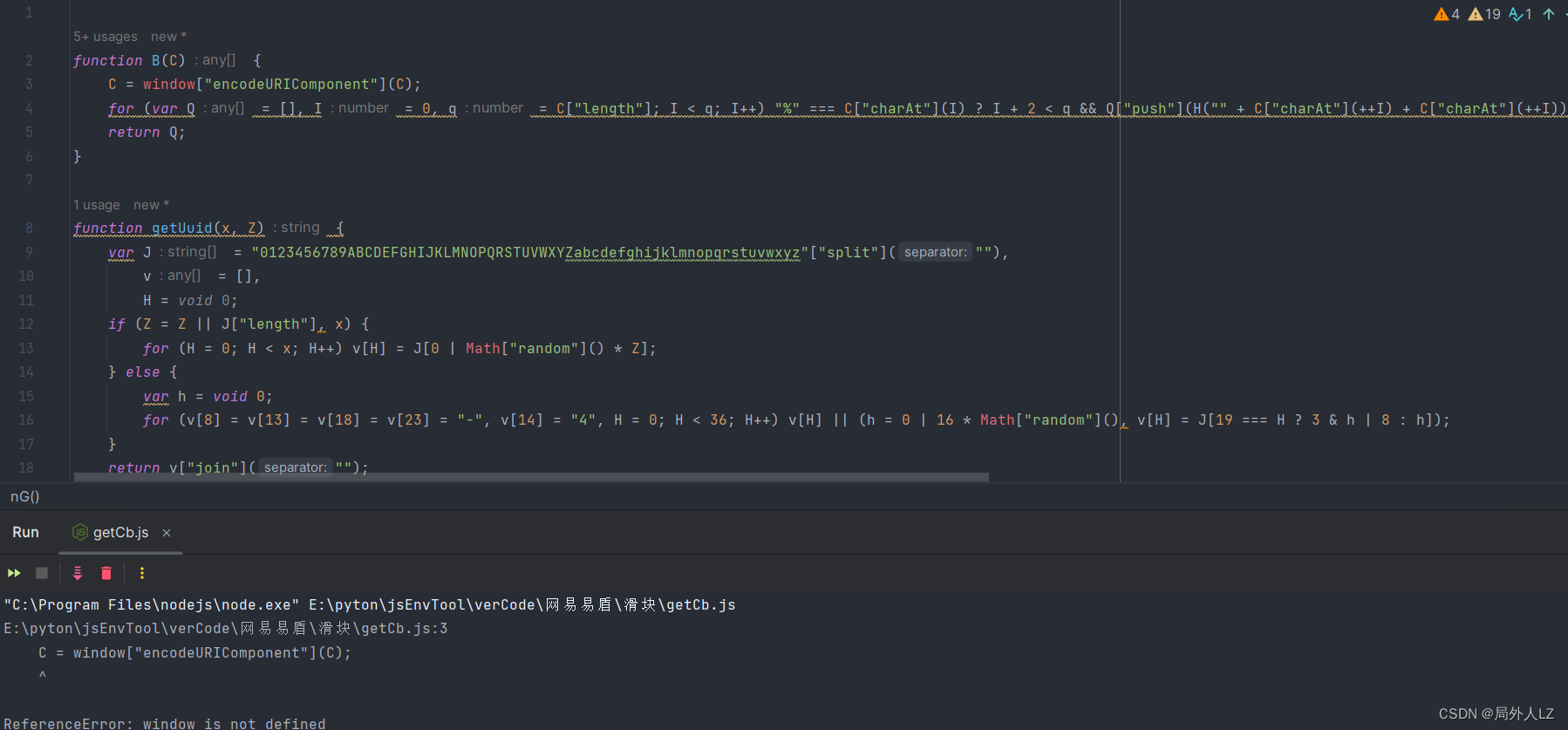Click the 'new *' hint above function B
The image size is (1568, 730).
click(168, 37)
